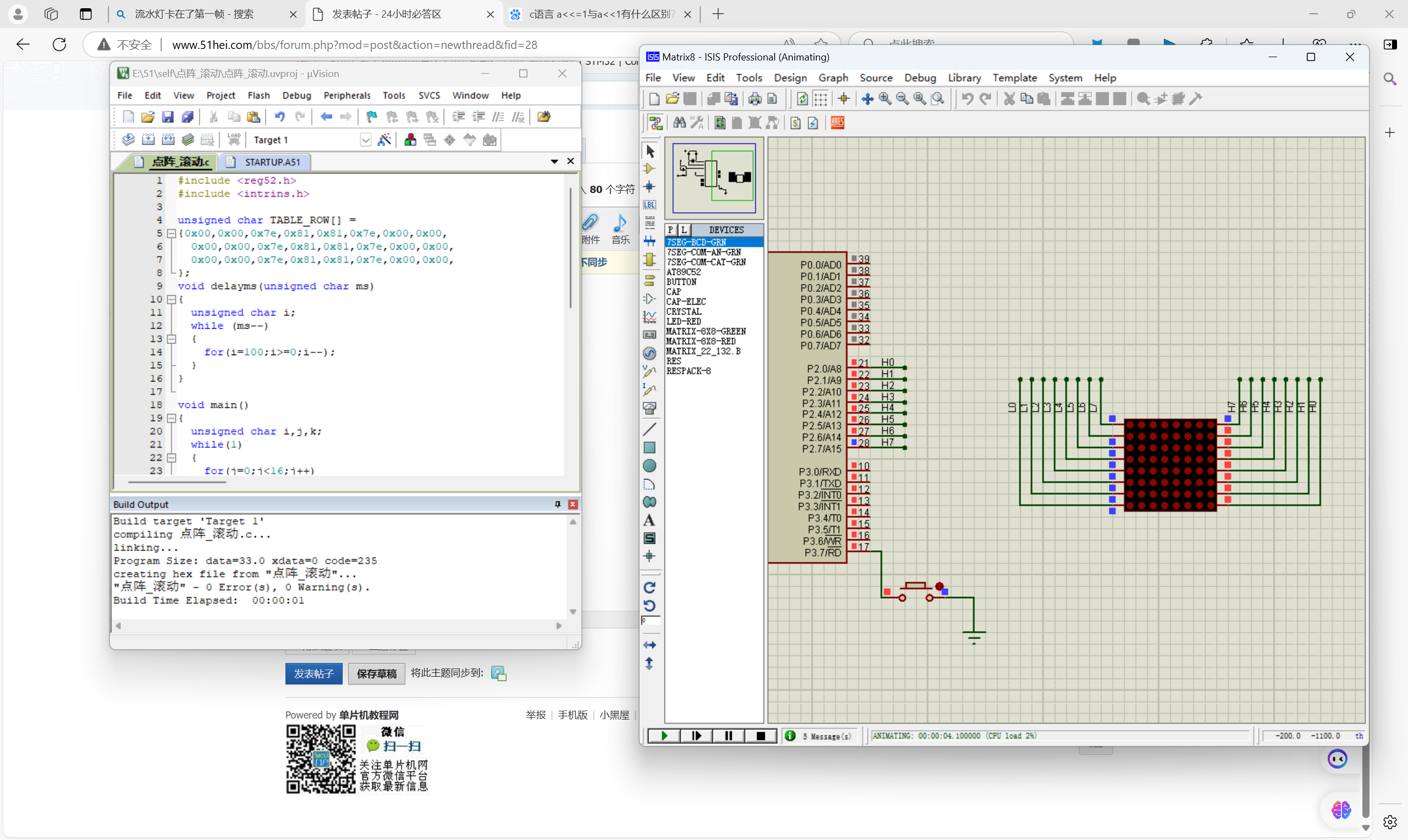
Task: Click the Build Output vertical scrollbar
Action: (573, 566)
